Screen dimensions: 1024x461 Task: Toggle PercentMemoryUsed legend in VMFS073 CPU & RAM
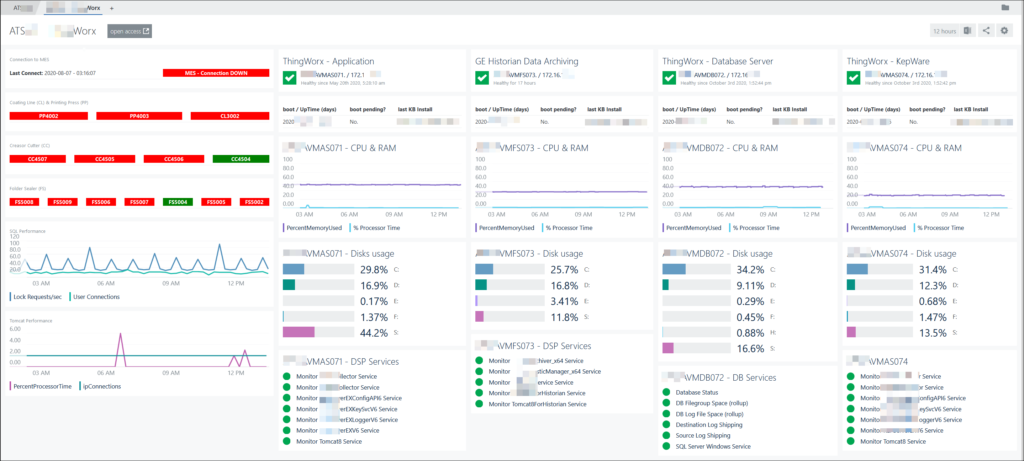504,228
